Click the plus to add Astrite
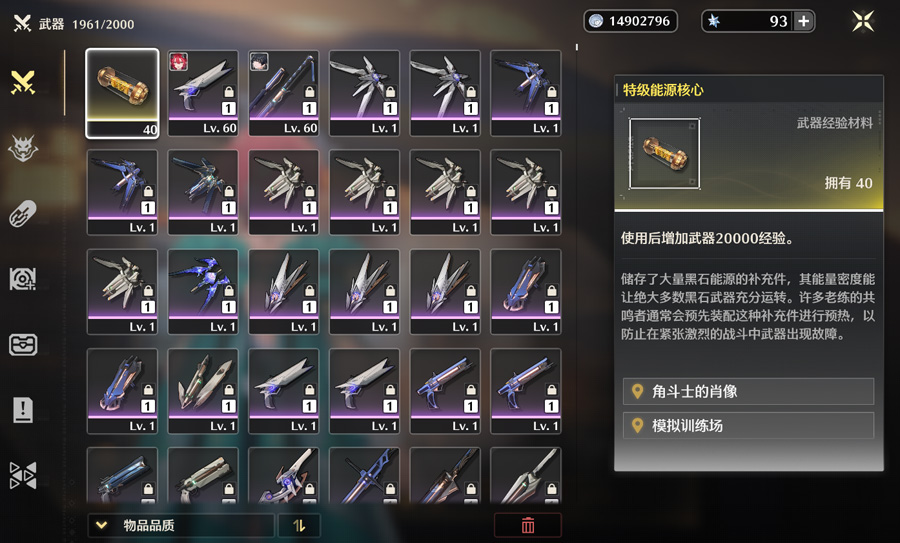The height and width of the screenshot is (543, 900). (804, 21)
